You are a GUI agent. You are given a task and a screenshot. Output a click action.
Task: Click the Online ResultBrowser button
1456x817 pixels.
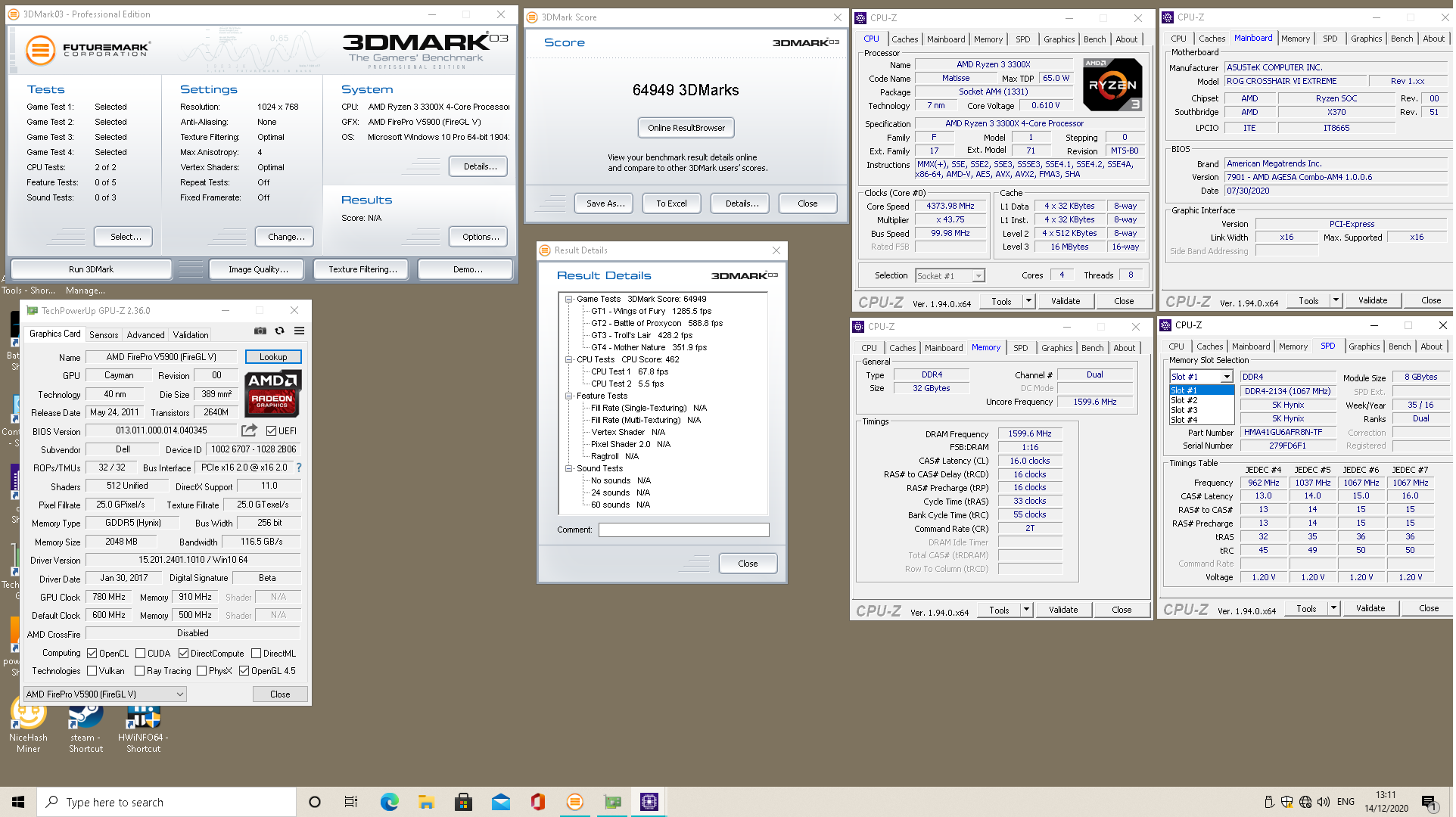click(x=686, y=128)
